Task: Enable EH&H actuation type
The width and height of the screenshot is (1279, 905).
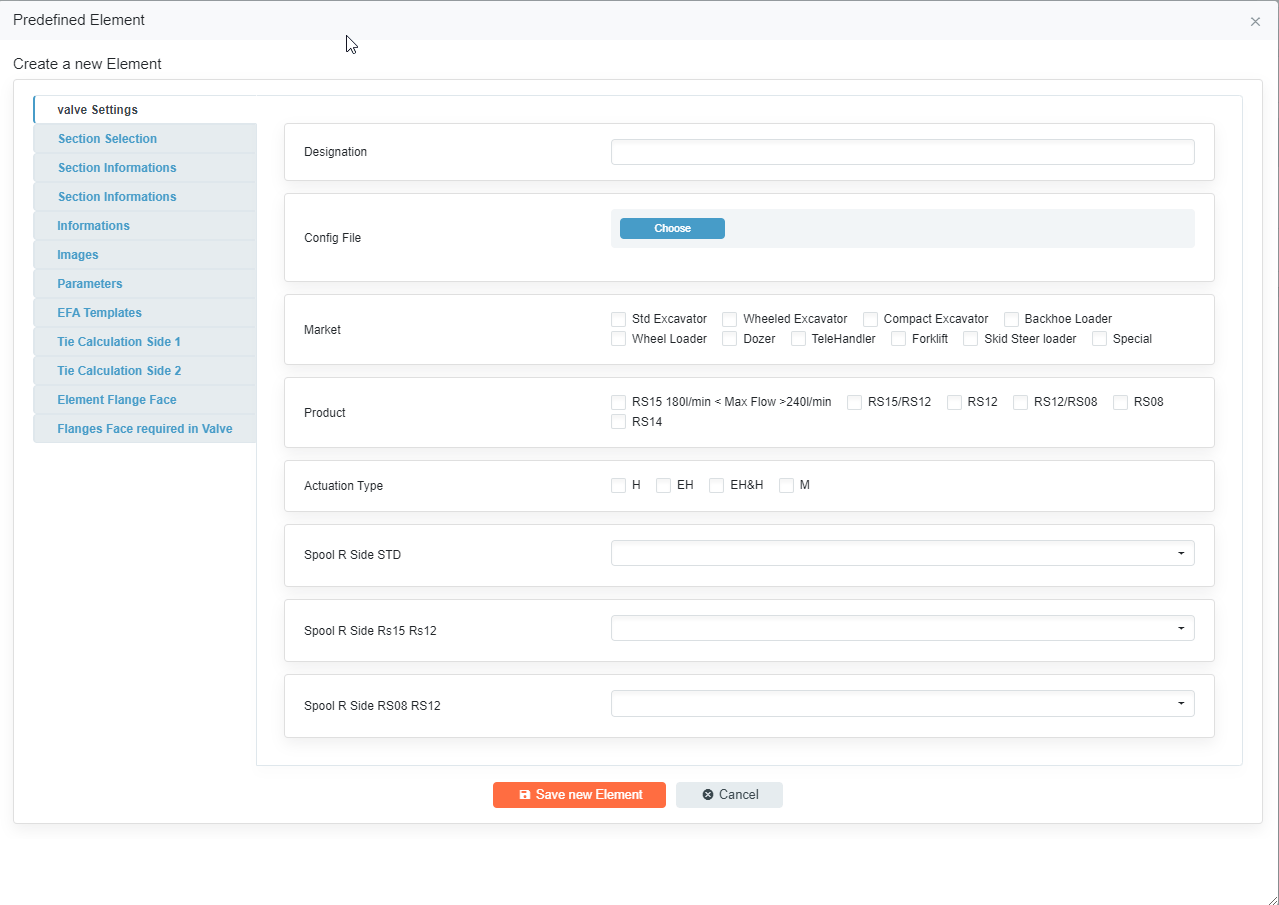Action: click(x=716, y=485)
